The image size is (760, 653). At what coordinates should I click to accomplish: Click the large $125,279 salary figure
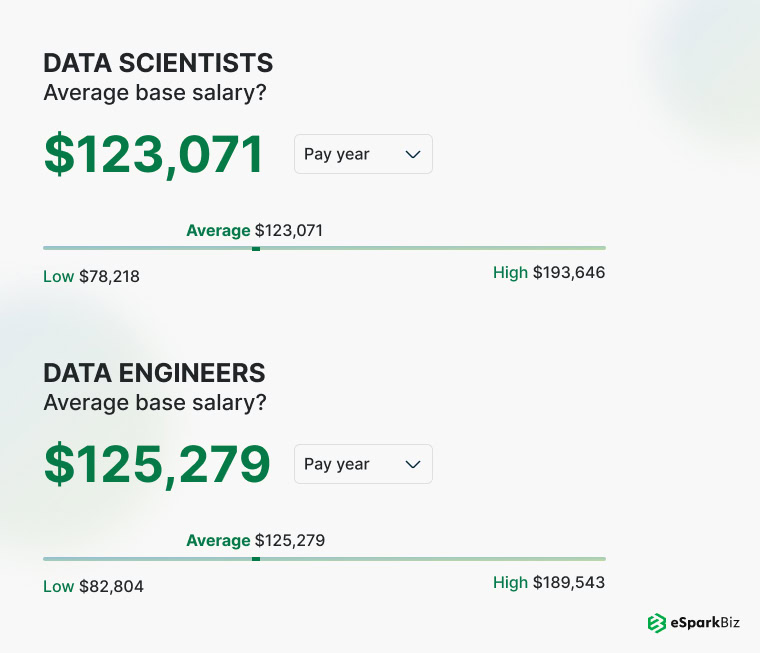pyautogui.click(x=157, y=465)
